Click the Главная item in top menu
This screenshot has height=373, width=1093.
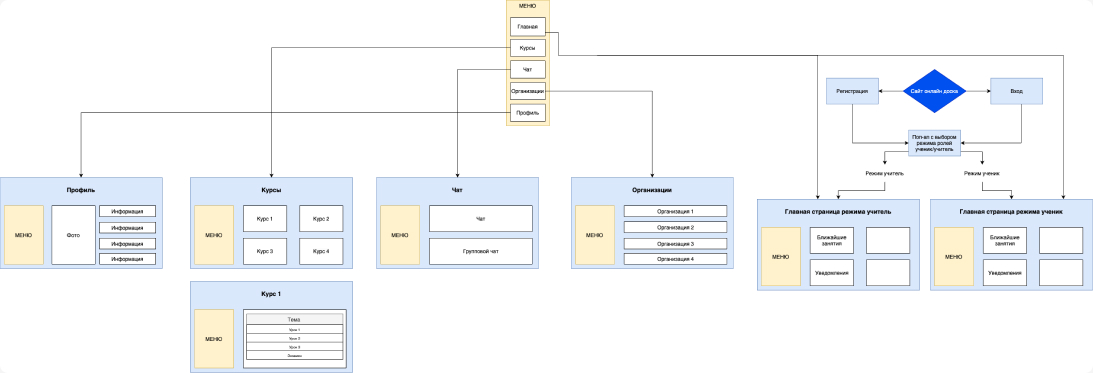[527, 27]
